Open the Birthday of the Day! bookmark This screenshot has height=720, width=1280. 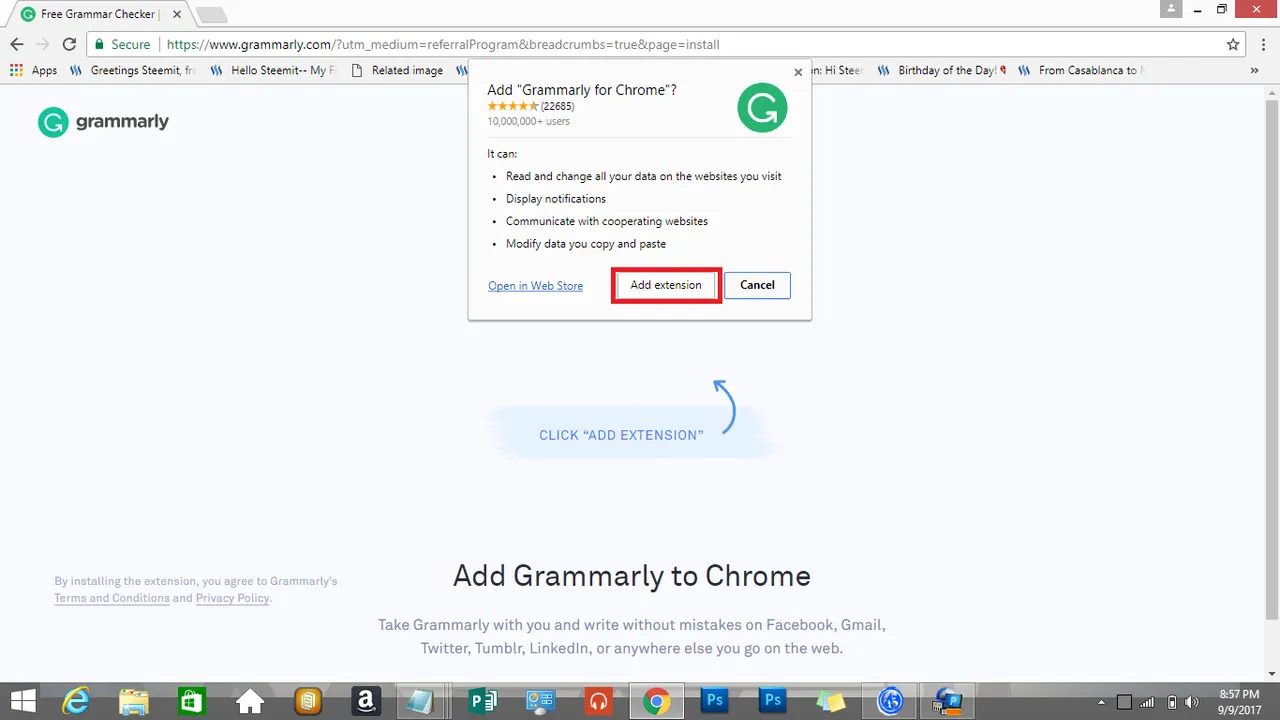coord(941,71)
